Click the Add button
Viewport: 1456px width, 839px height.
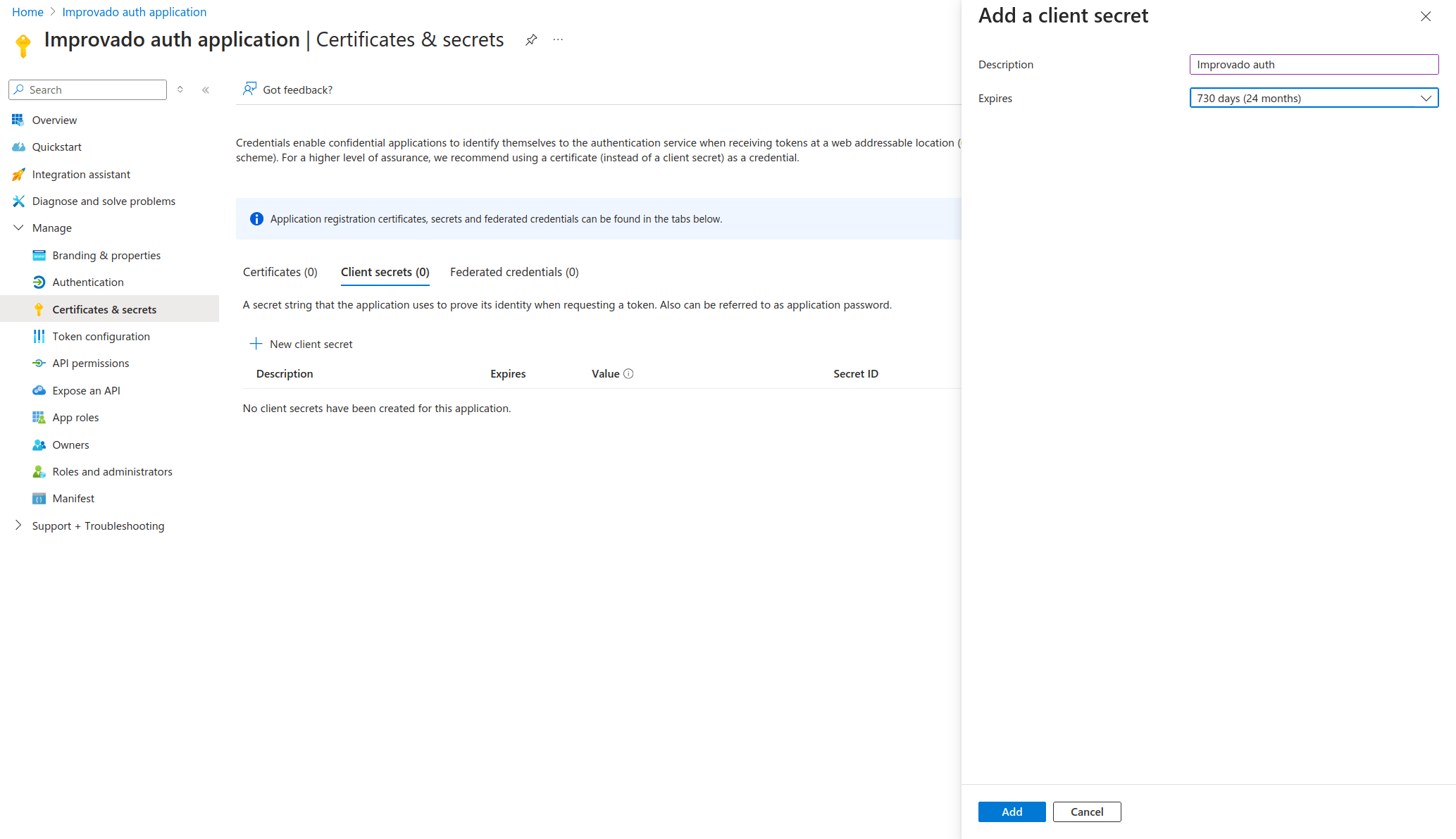(1012, 812)
